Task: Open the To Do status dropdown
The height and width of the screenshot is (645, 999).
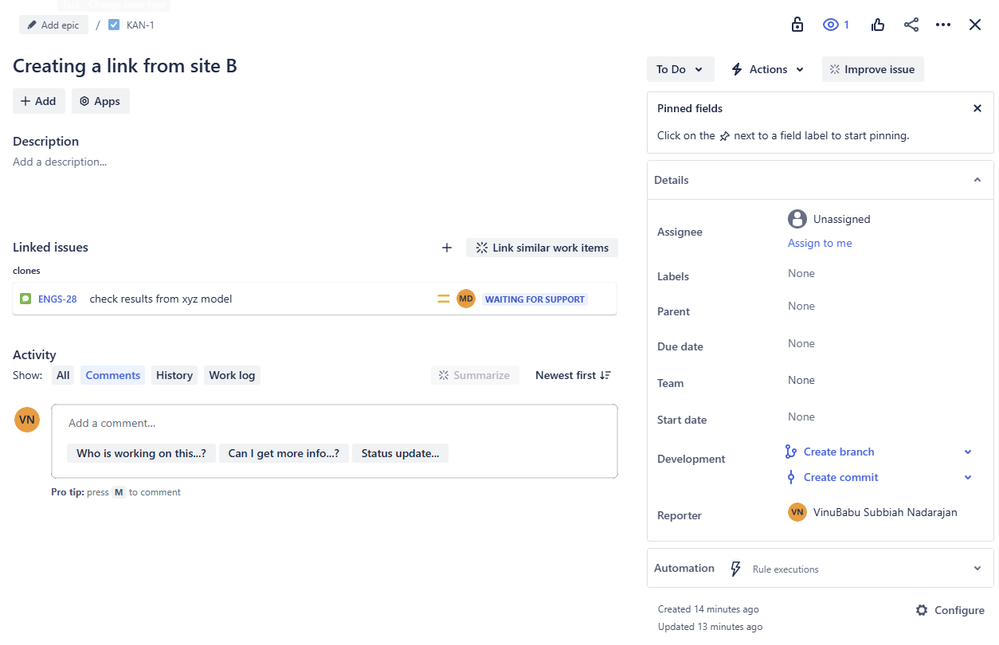Action: (680, 69)
